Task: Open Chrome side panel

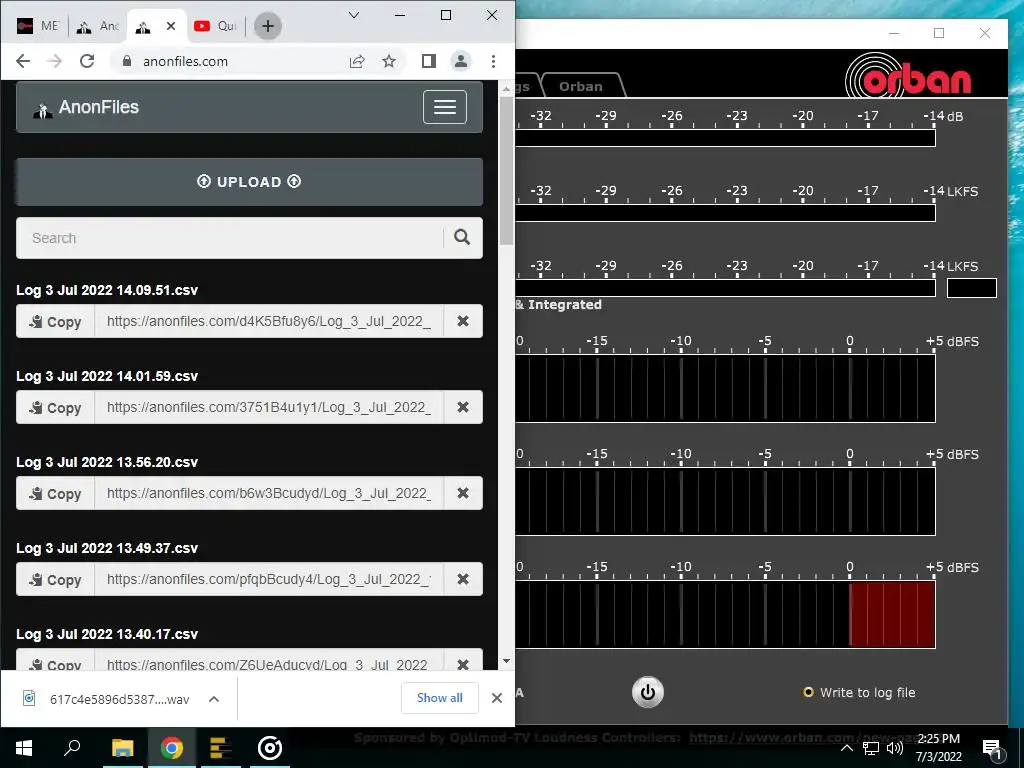Action: pyautogui.click(x=428, y=61)
